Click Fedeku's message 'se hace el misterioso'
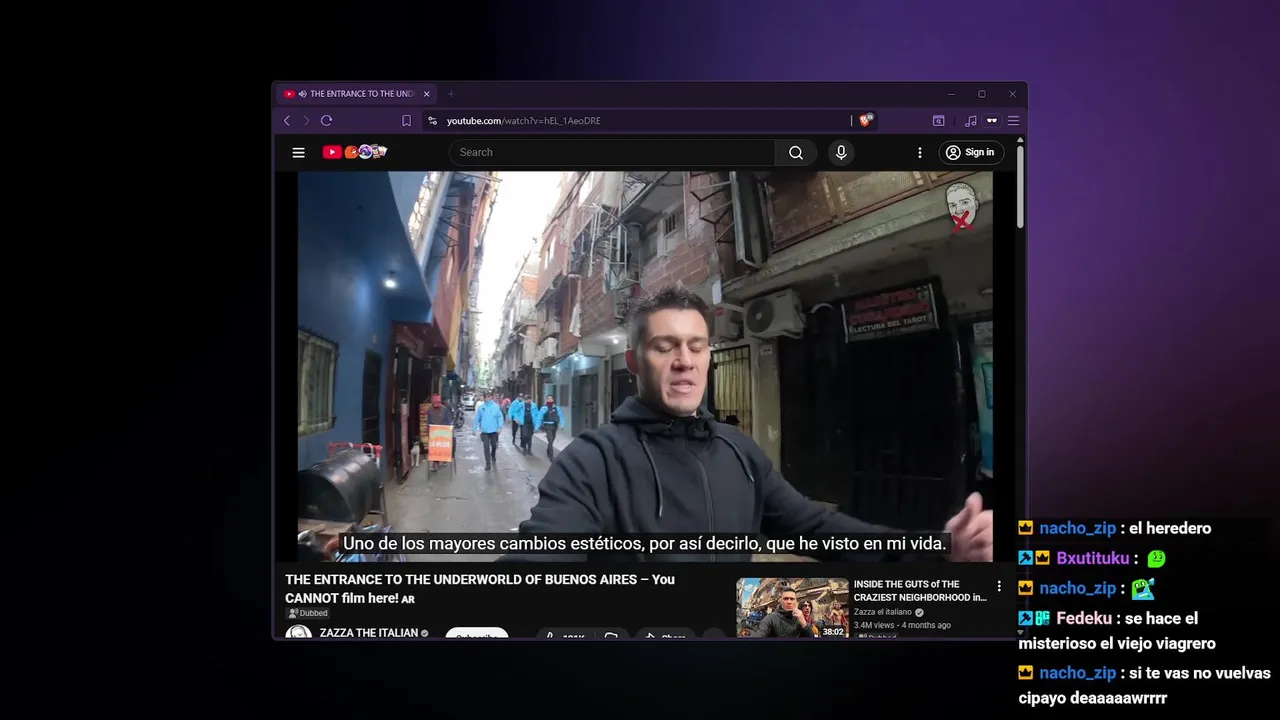 pyautogui.click(x=1117, y=631)
